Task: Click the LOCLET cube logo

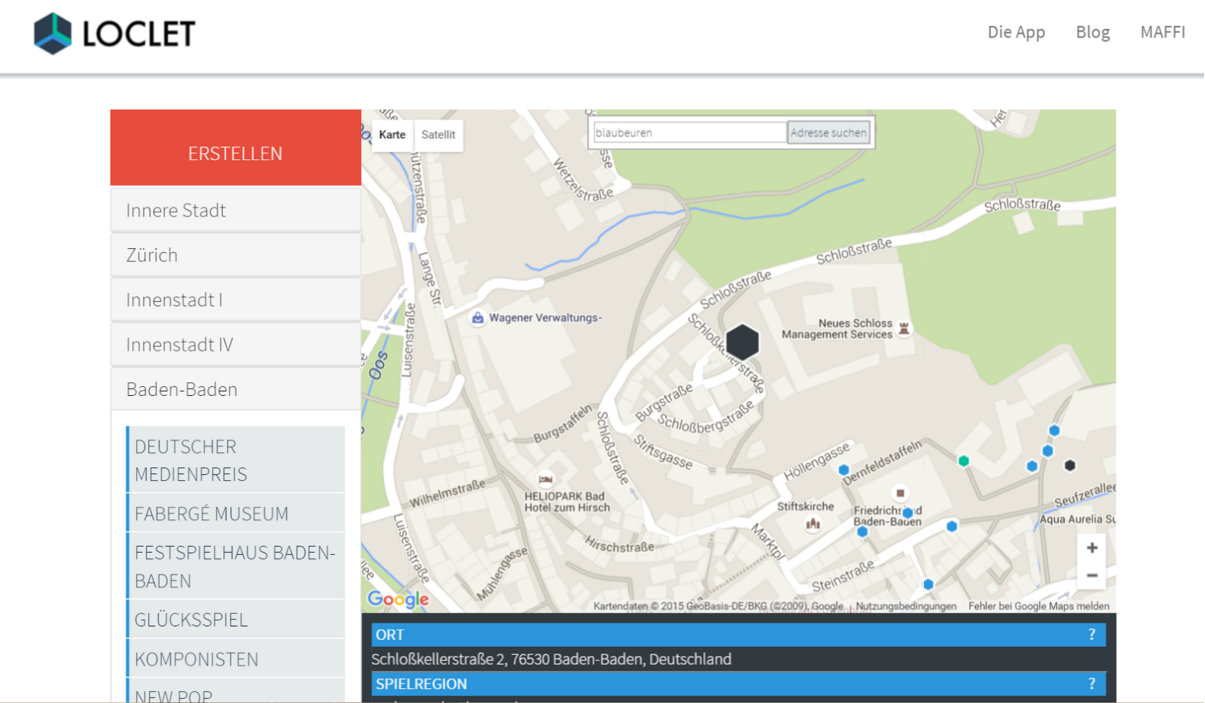Action: [53, 33]
